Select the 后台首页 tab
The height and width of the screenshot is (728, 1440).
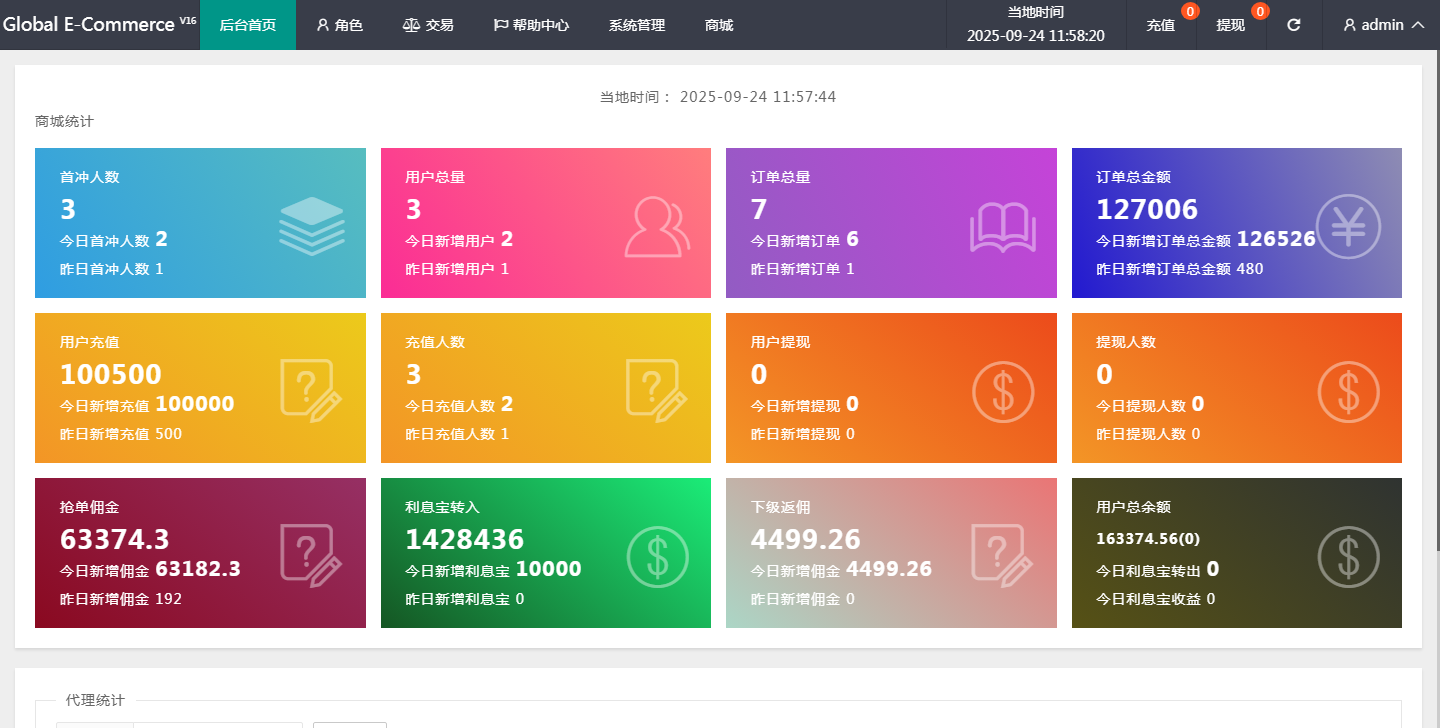(x=247, y=25)
